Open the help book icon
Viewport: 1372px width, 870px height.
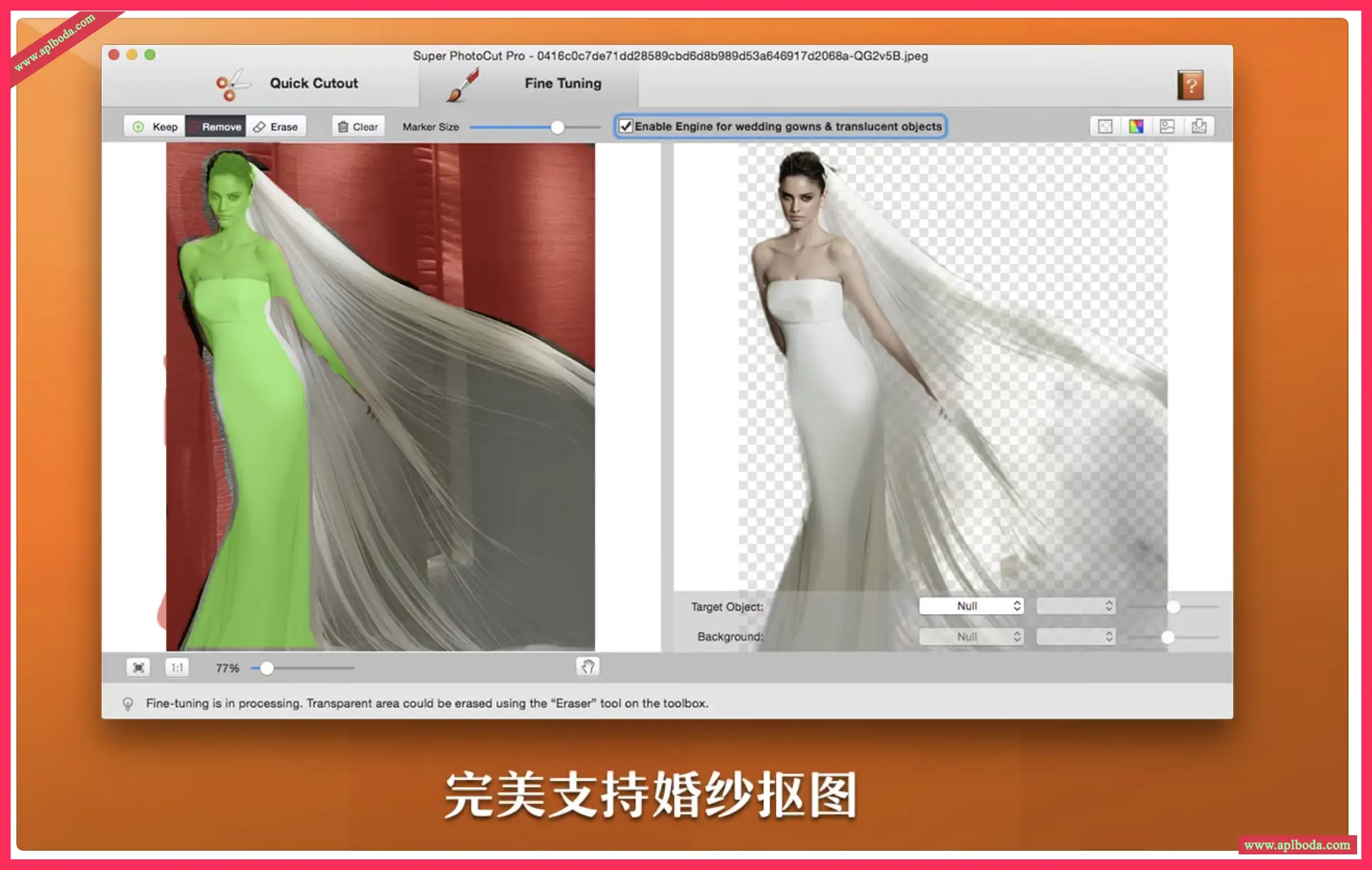point(1190,84)
